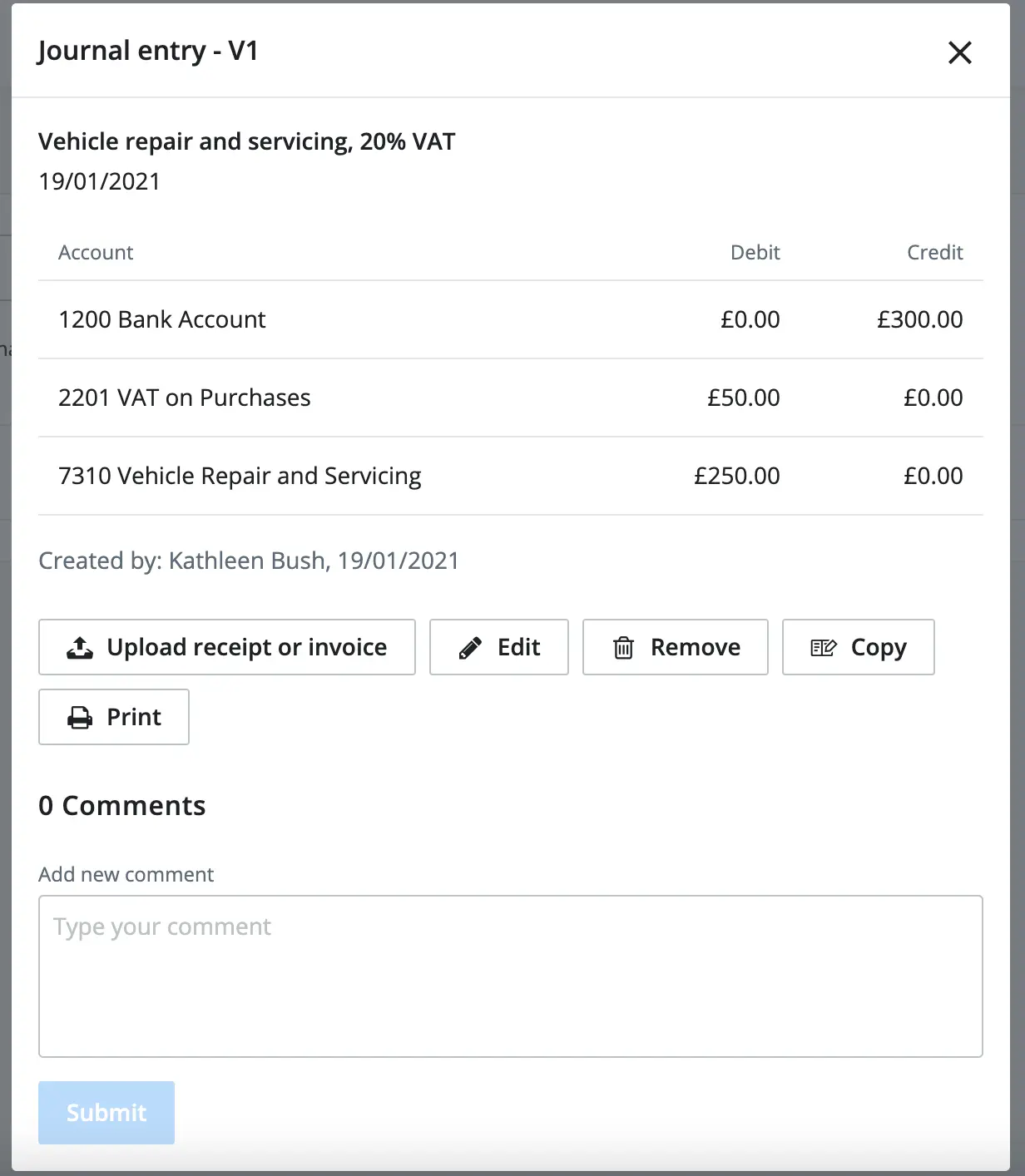This screenshot has height=1176, width=1025.
Task: Remove the journal entry
Action: 676,647
